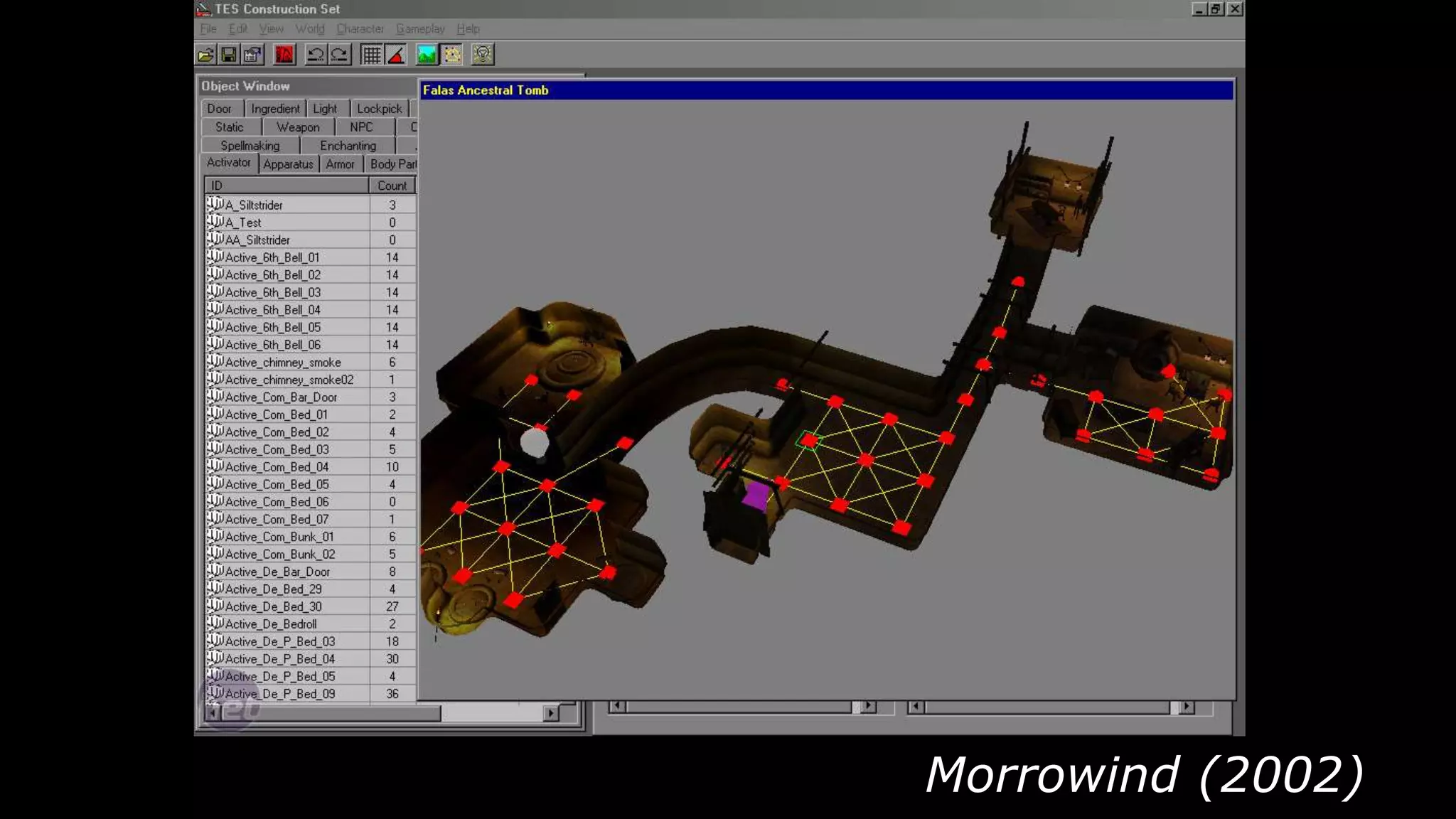Image resolution: width=1456 pixels, height=819 pixels.
Task: Sort list by Count column header
Action: (392, 186)
